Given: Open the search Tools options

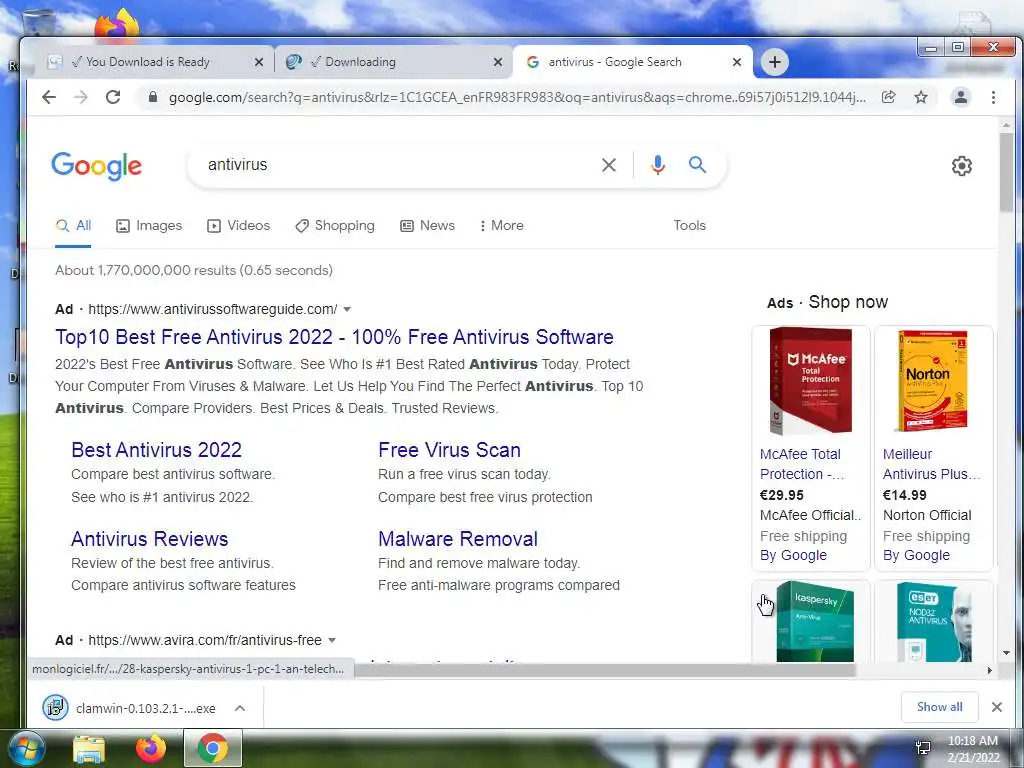Looking at the screenshot, I should (x=690, y=226).
